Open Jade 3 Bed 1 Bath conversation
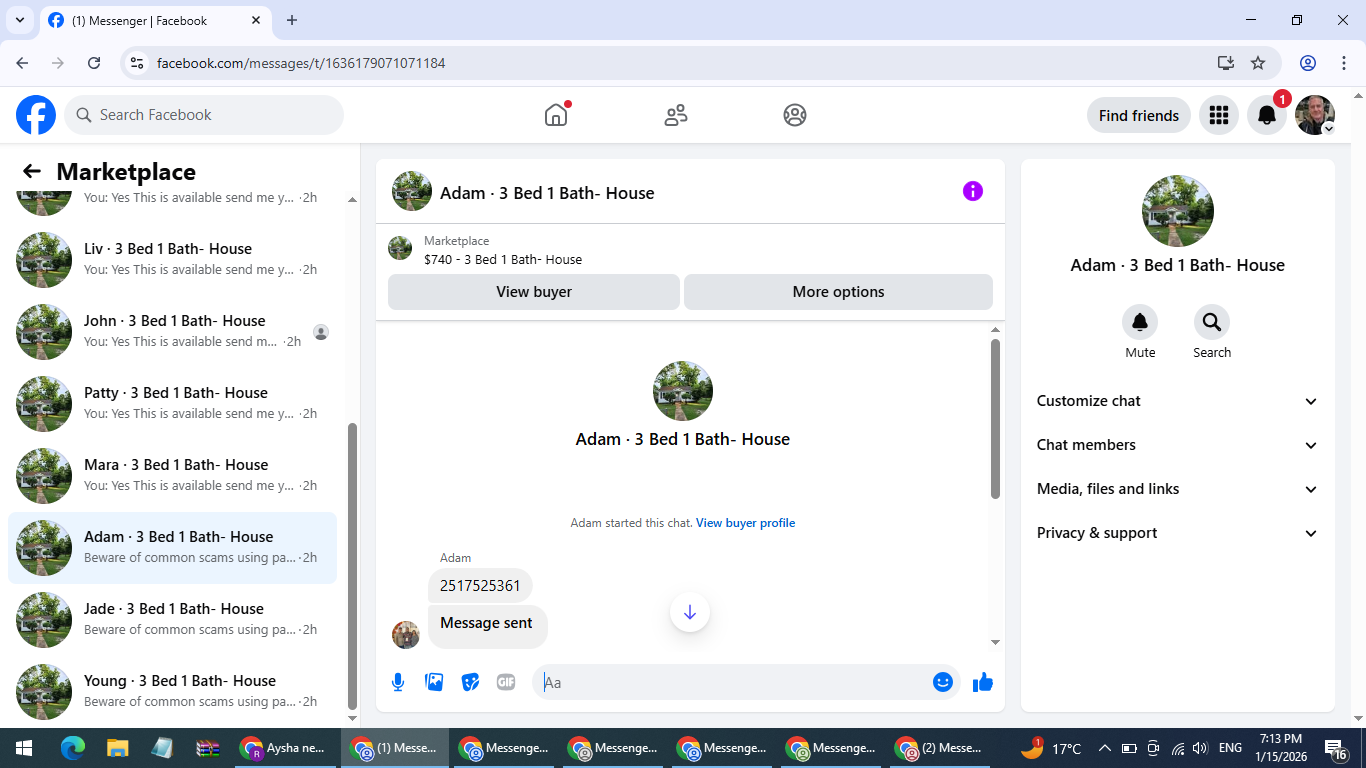Image resolution: width=1366 pixels, height=768 pixels. [x=172, y=620]
